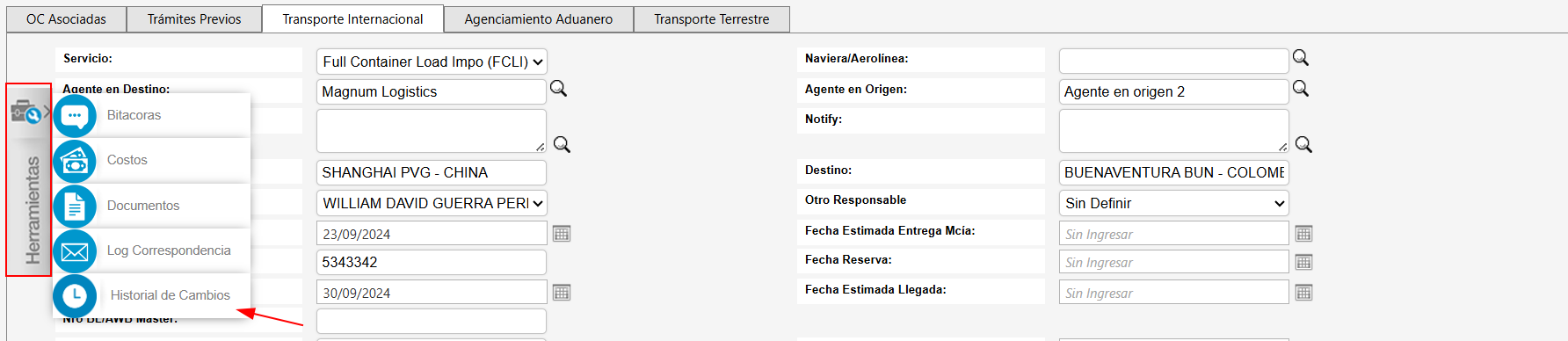Open the calendar icon next to 23/09/2024
This screenshot has width=1568, height=341.
562,234
